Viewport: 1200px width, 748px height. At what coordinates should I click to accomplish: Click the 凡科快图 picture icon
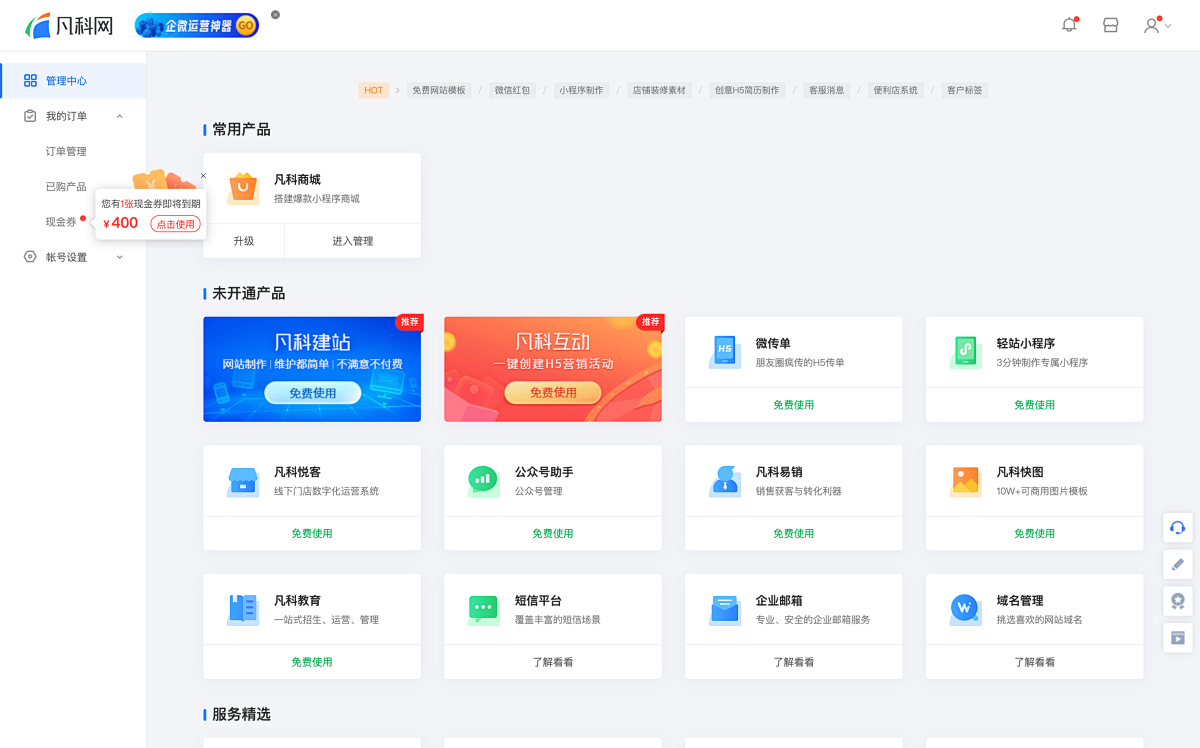965,481
